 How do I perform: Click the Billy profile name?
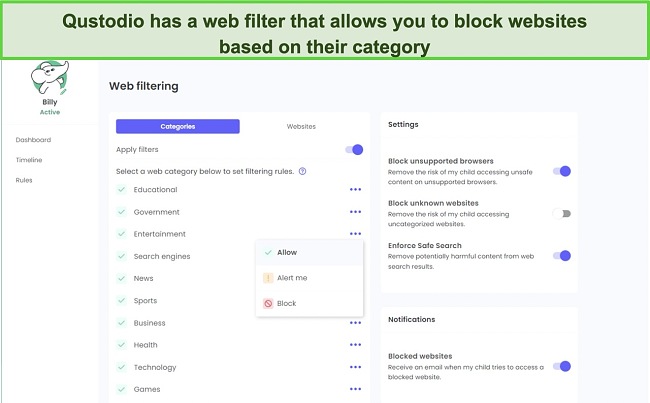tap(50, 102)
